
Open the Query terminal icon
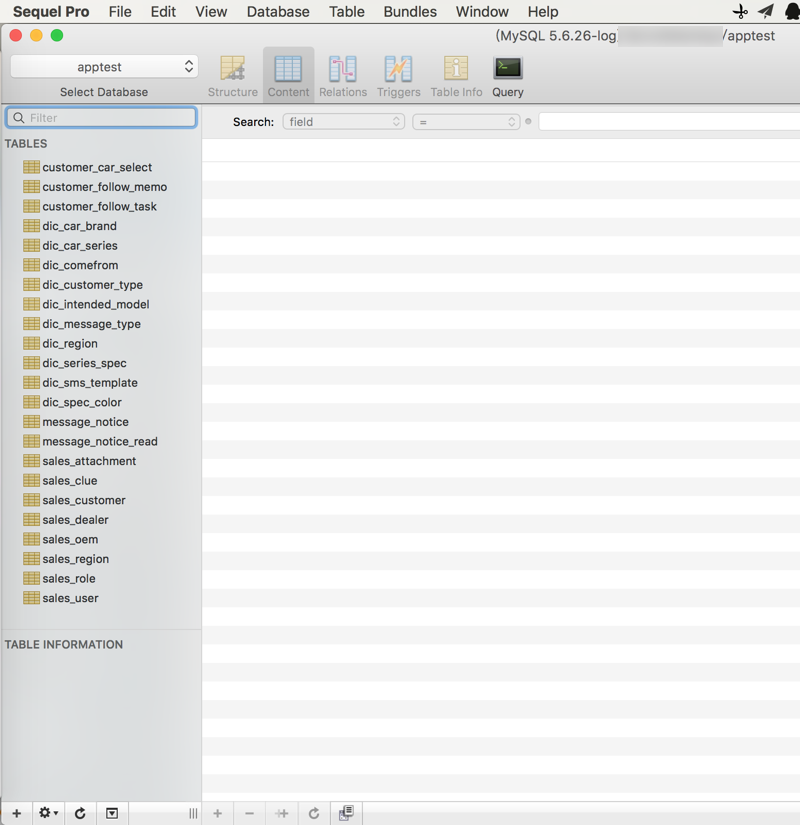pos(508,68)
